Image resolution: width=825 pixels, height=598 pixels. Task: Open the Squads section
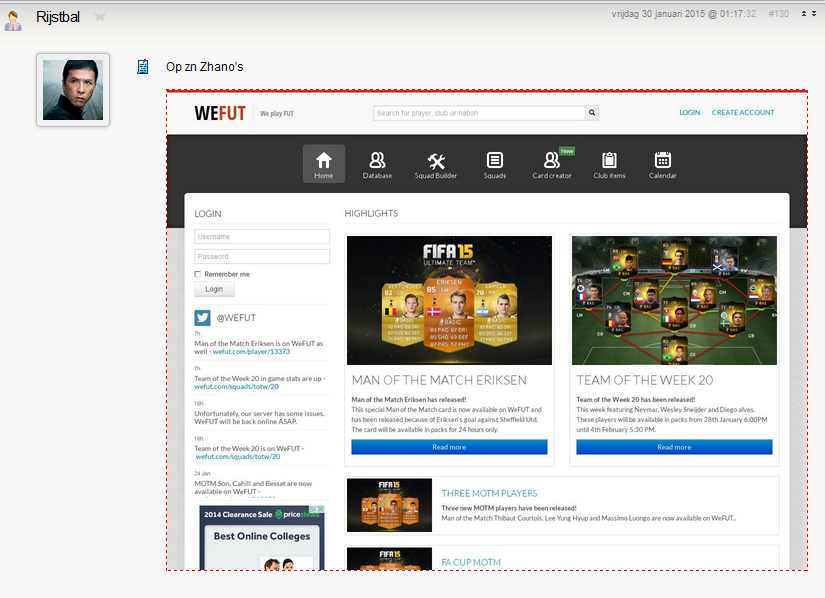tap(495, 164)
